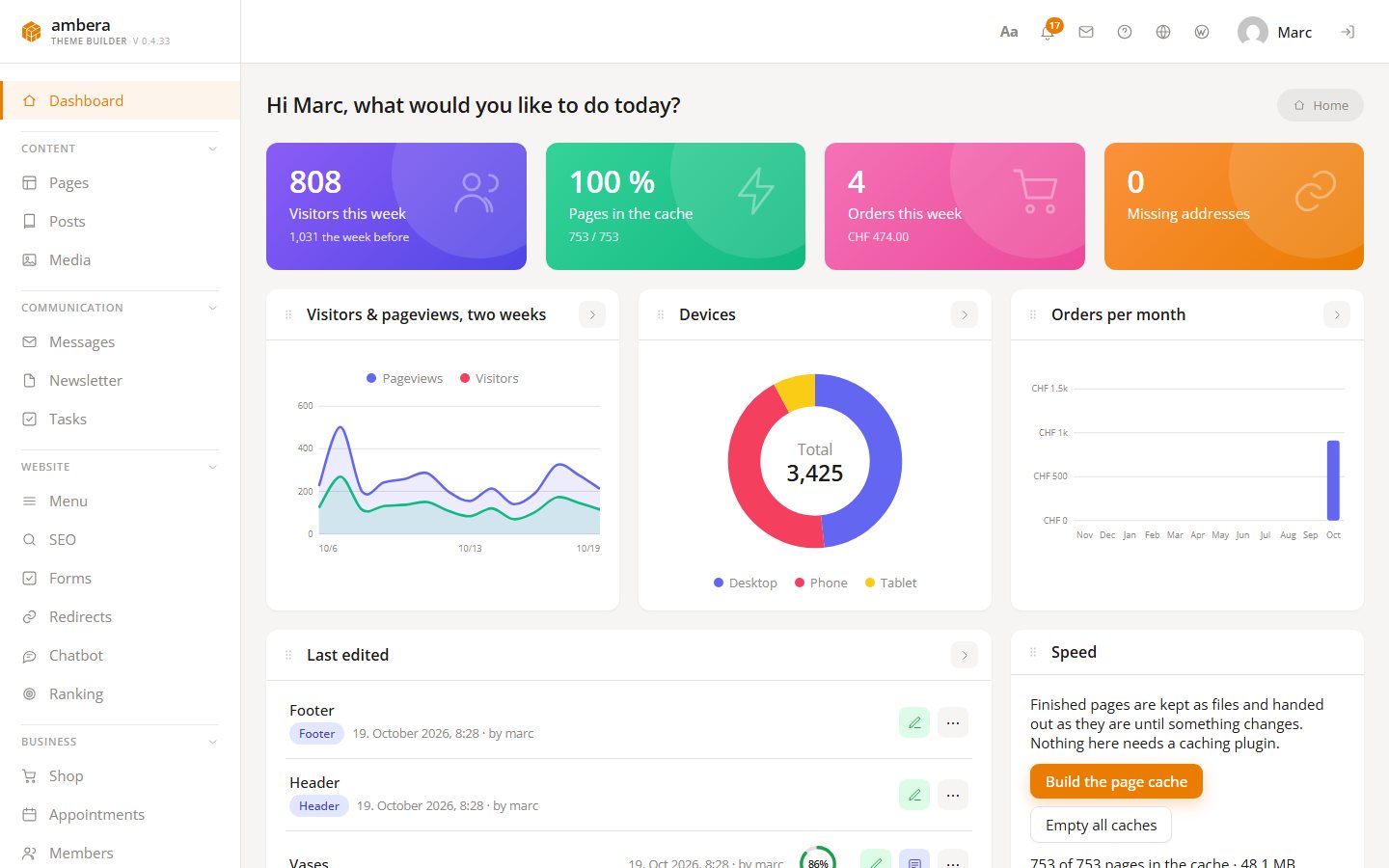Expand the Visitors & pageviews panel arrow
The height and width of the screenshot is (868, 1389).
click(592, 314)
